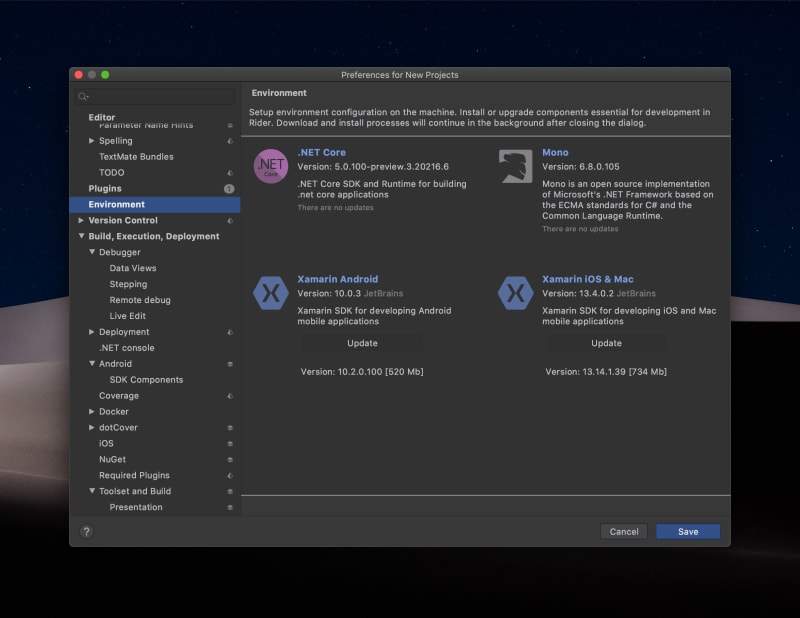This screenshot has height=618, width=800.
Task: Select the Editor heading in tree
Action: (x=102, y=117)
